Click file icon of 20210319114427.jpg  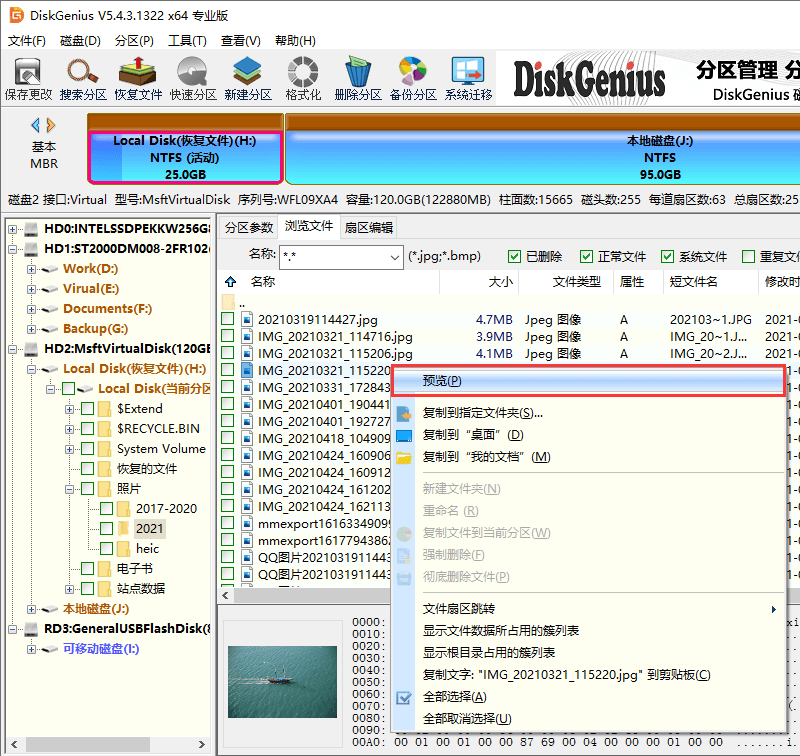coord(247,320)
